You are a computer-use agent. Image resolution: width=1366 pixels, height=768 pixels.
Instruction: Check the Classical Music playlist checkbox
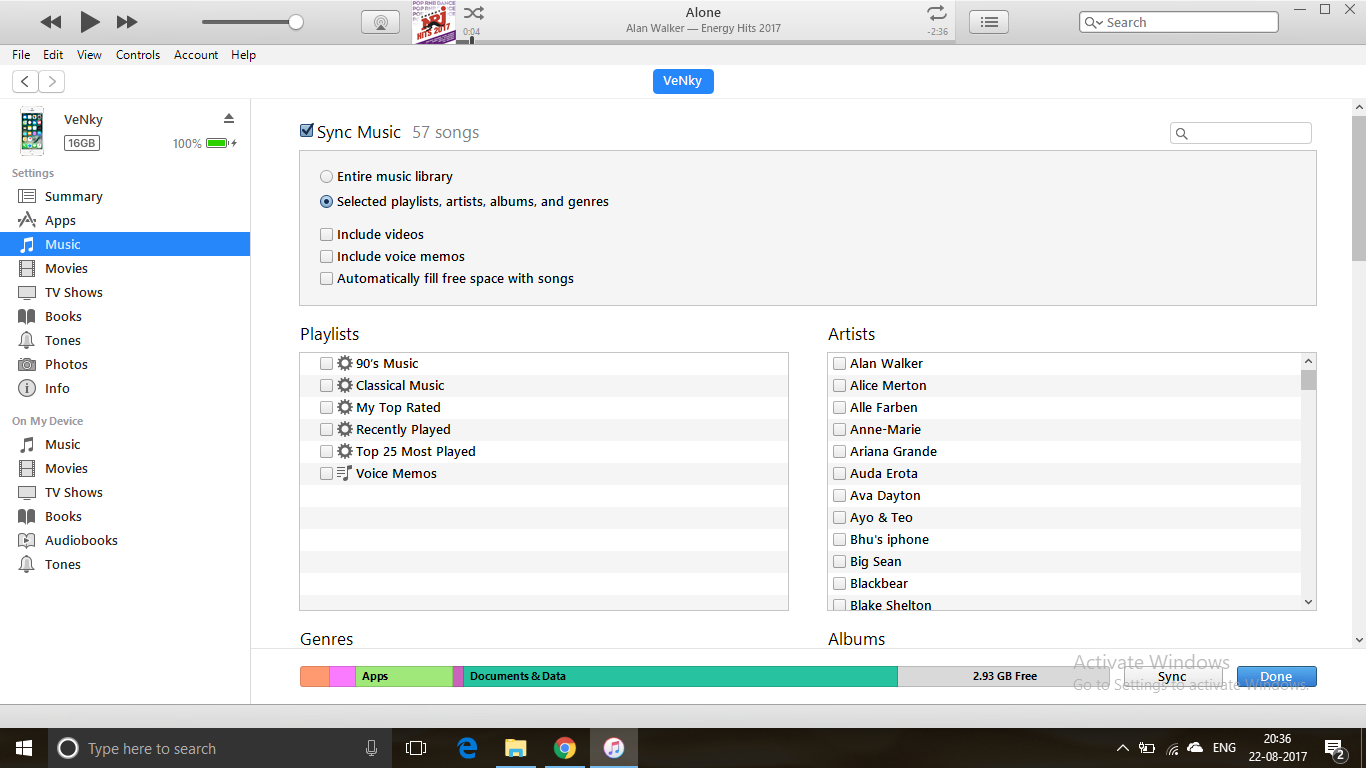327,386
